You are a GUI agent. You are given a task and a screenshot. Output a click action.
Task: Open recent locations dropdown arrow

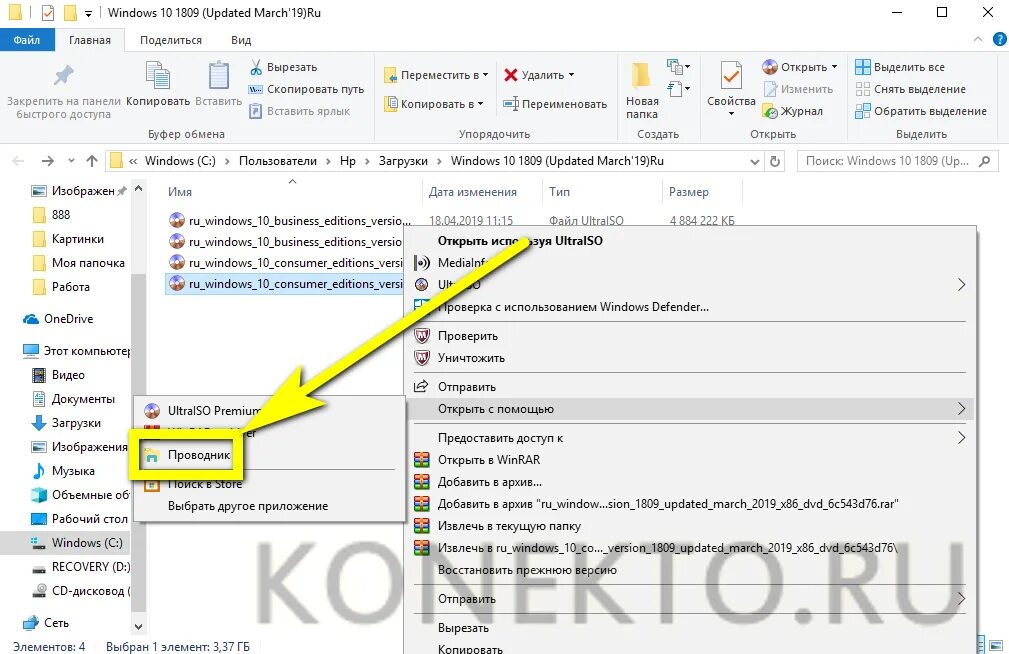(71, 161)
